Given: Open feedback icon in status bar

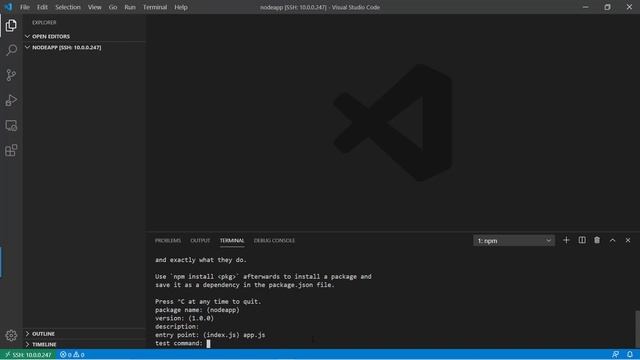Looking at the screenshot, I should pos(615,354).
